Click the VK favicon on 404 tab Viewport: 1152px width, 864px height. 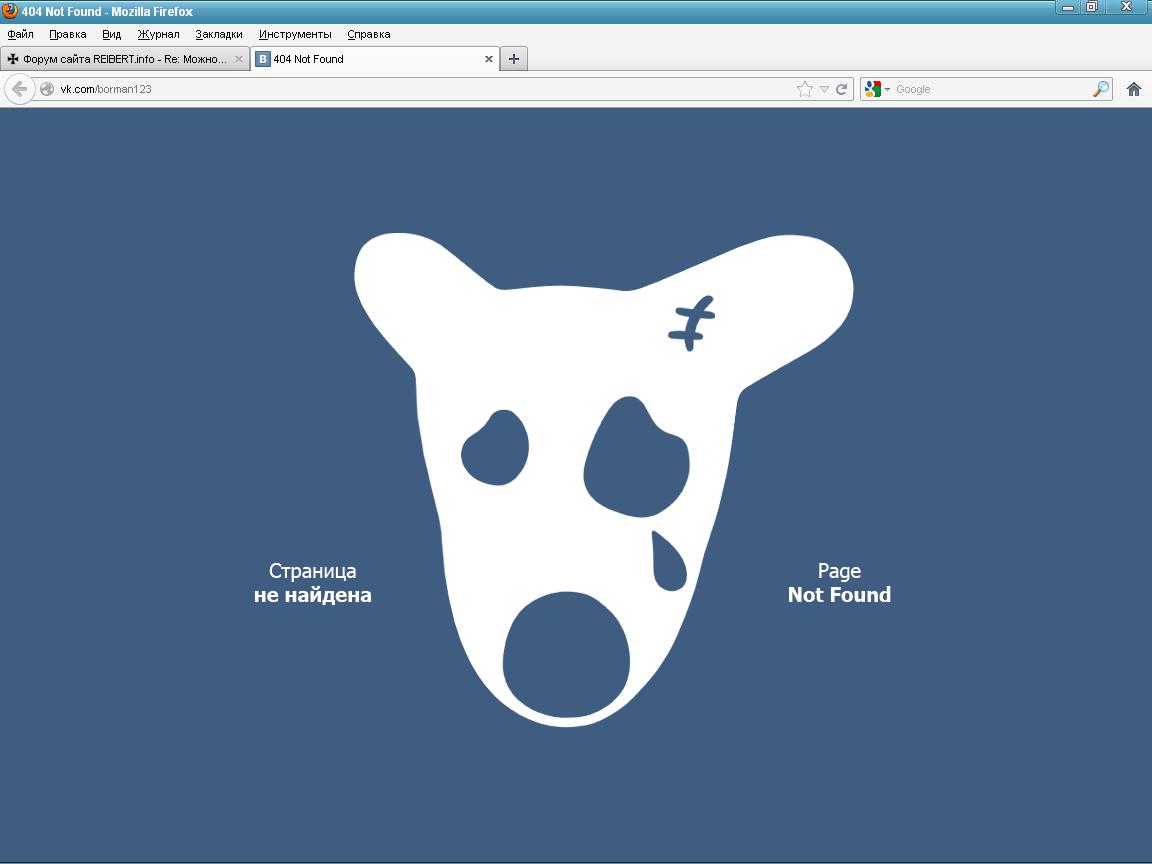(262, 59)
